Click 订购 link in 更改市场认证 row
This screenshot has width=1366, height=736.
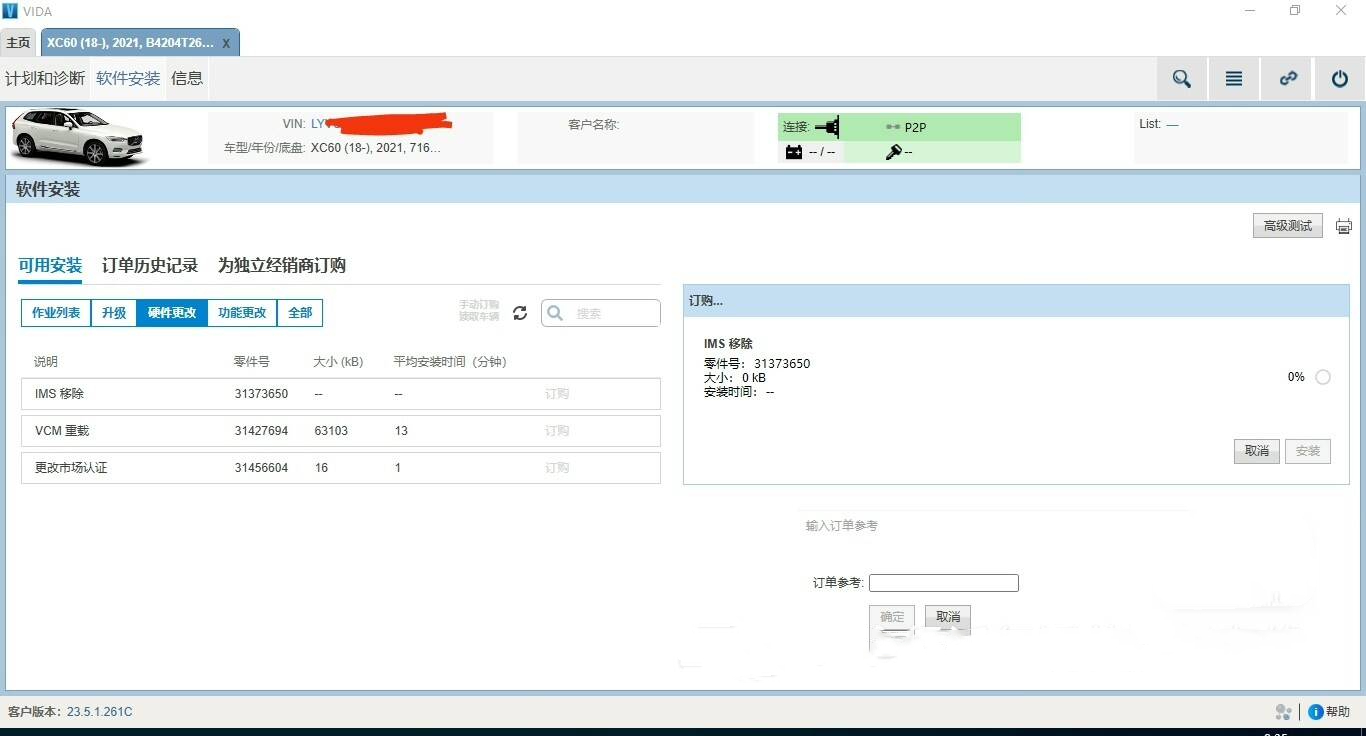point(557,468)
